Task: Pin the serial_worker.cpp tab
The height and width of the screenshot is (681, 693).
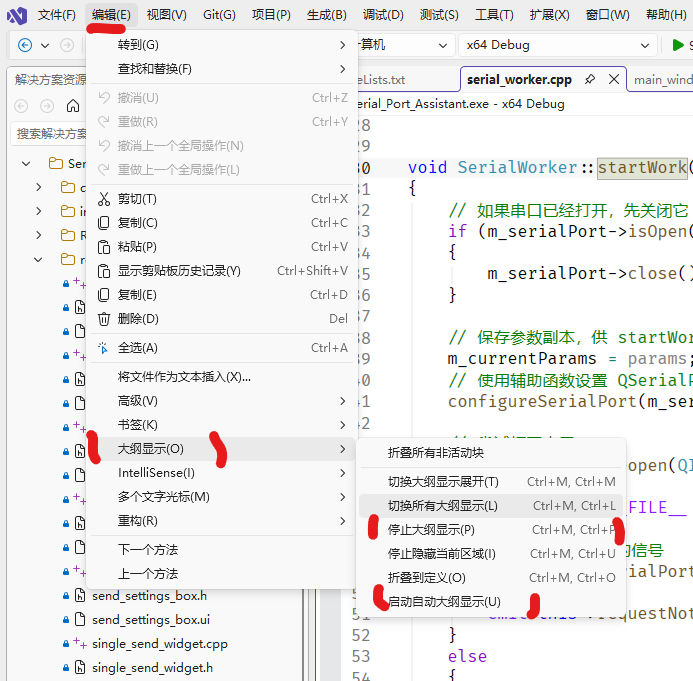Action: coord(590,80)
